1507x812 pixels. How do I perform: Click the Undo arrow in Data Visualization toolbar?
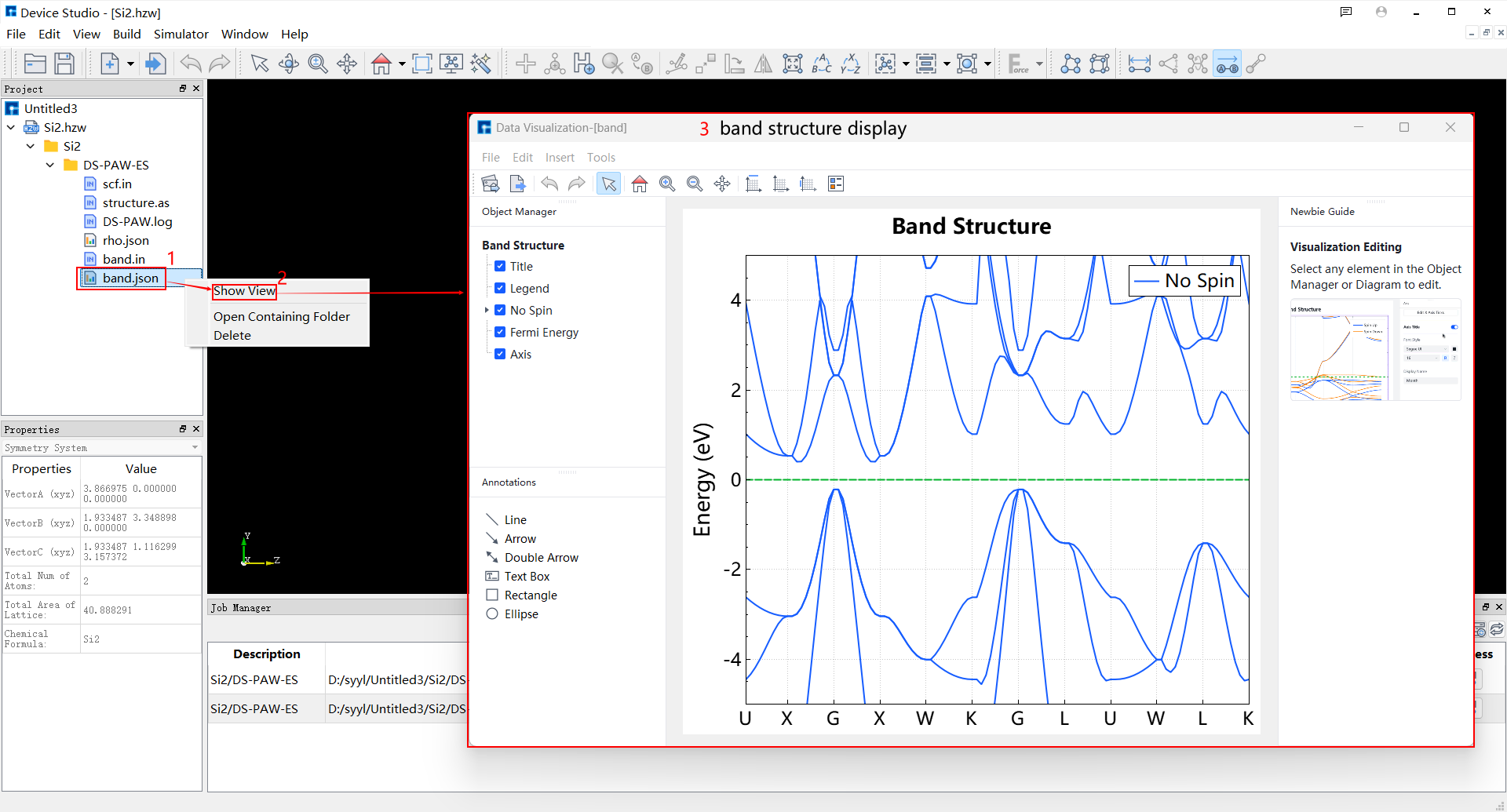pos(549,184)
